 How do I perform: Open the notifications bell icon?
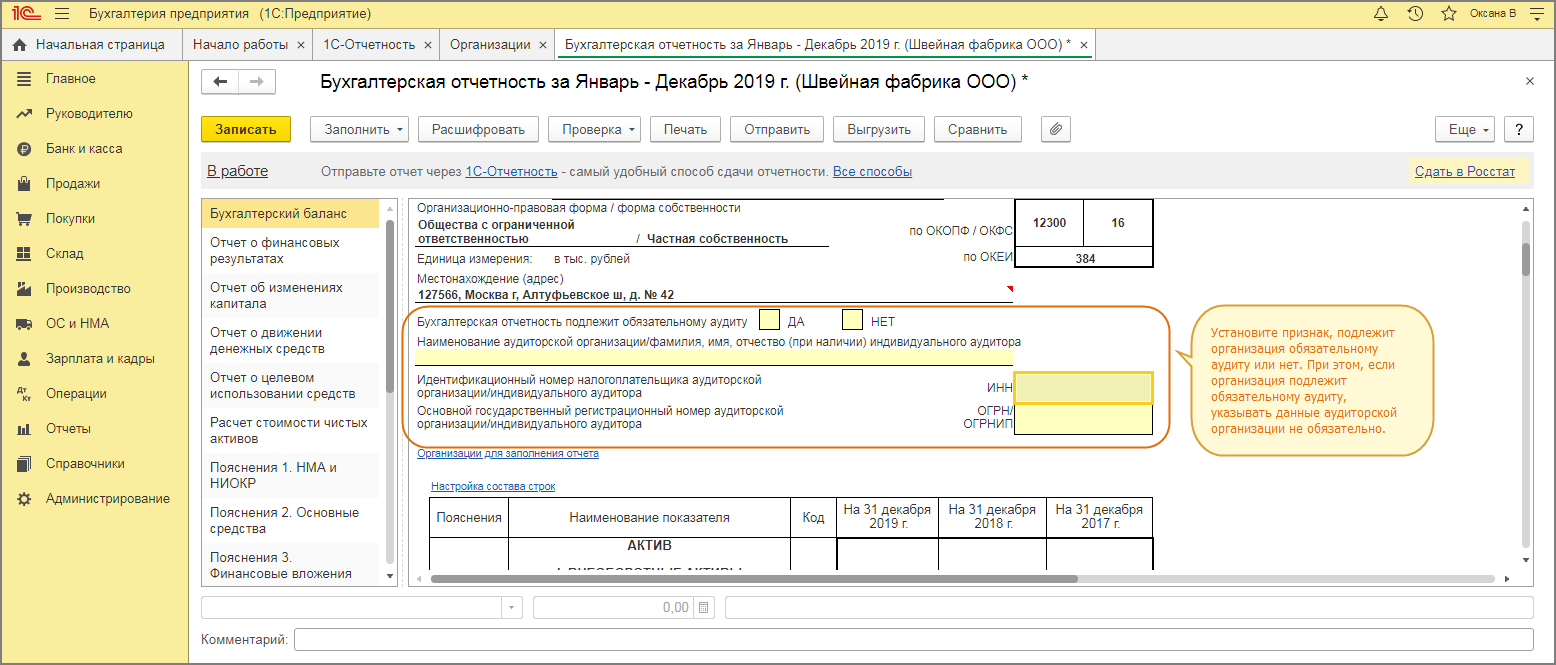coord(1381,14)
